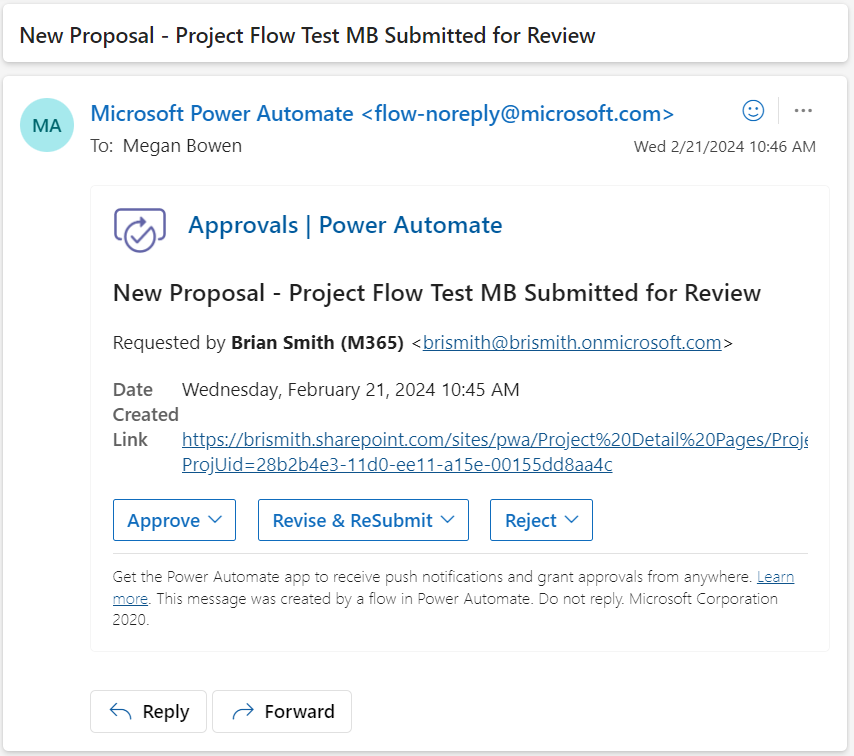Click the requester name Brian Smith (M365)
854x756 pixels.
[318, 343]
